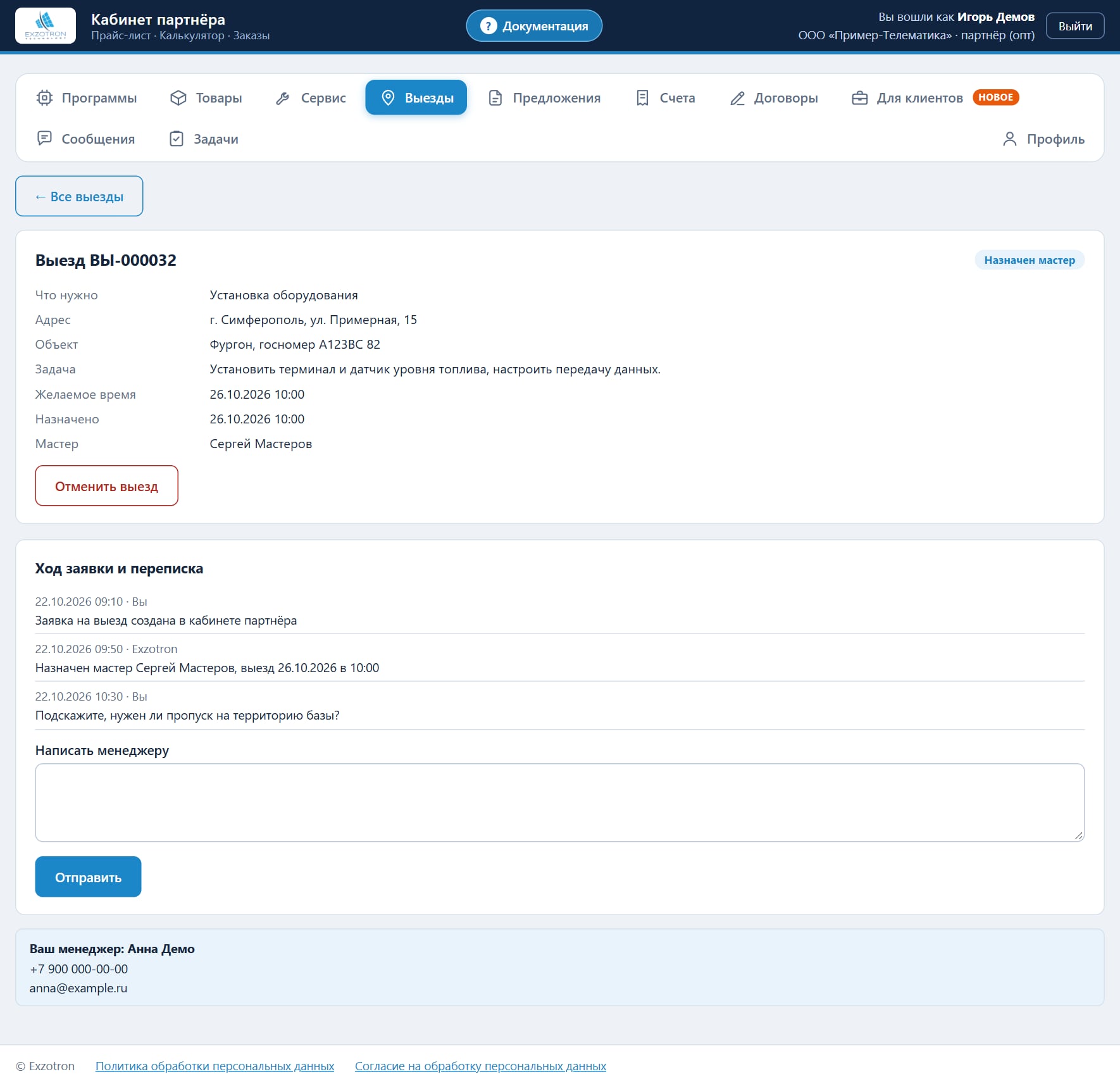Click the user name Игорь Демов

click(x=995, y=17)
